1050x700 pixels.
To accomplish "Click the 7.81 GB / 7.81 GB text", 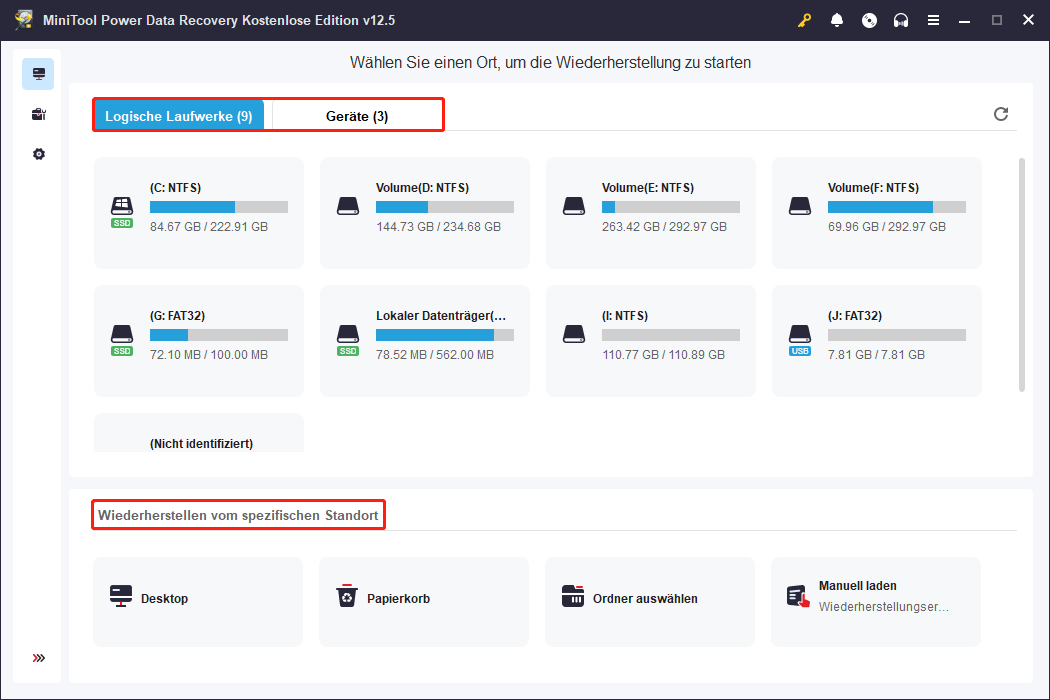I will pos(876,354).
